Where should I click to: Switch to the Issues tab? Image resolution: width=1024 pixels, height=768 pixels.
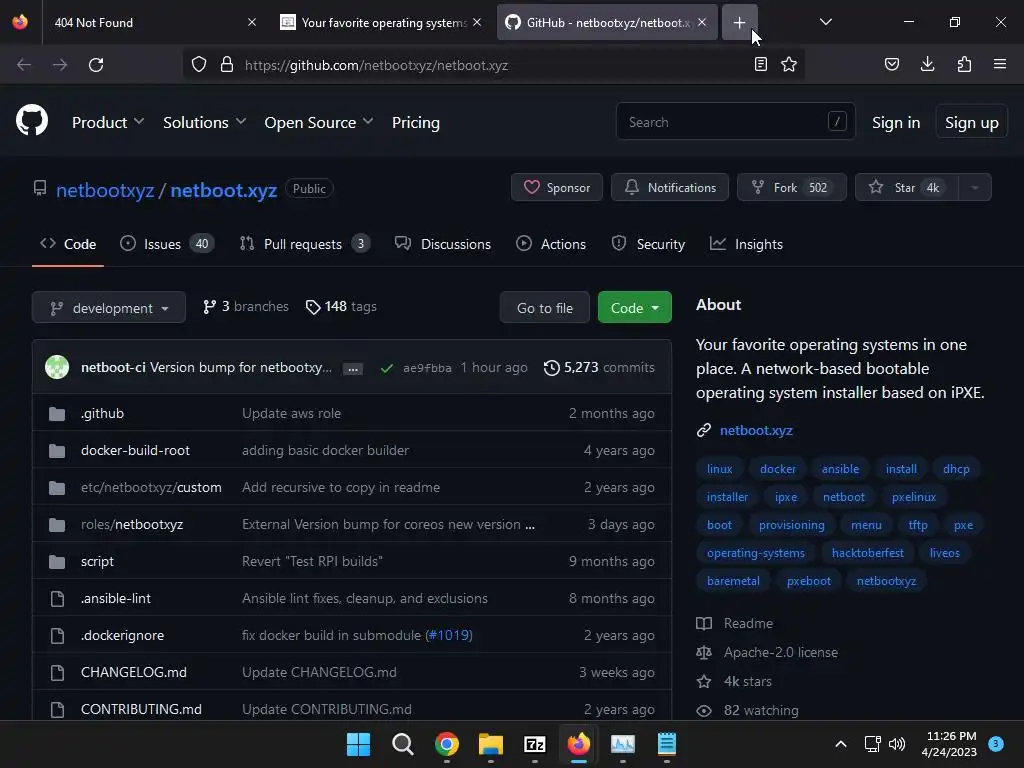point(167,244)
